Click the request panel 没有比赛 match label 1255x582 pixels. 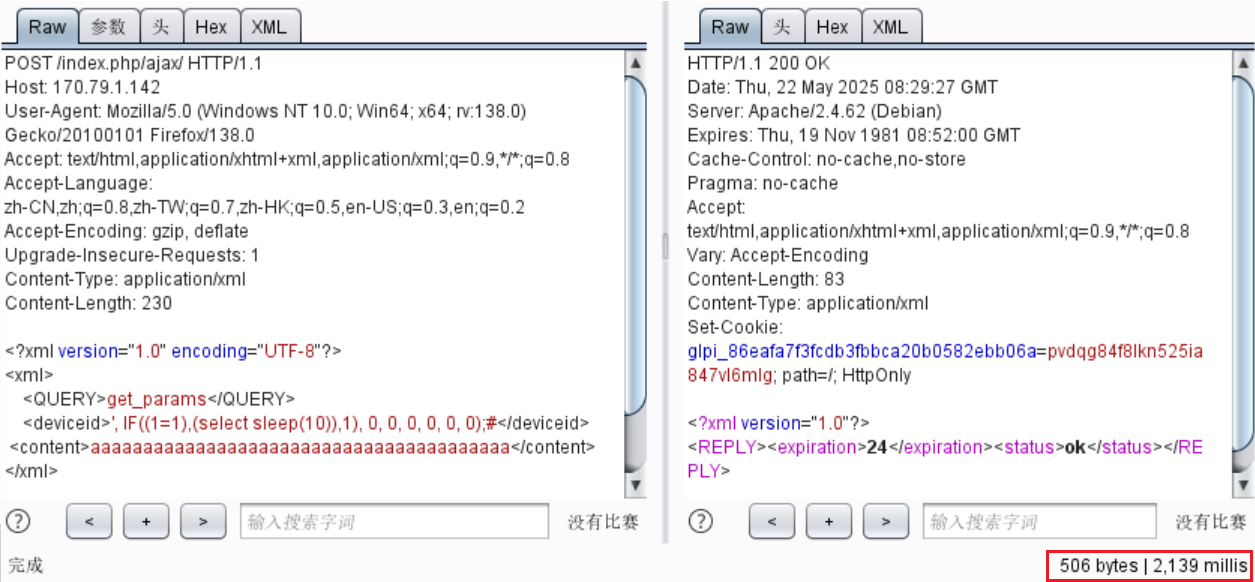tap(603, 521)
